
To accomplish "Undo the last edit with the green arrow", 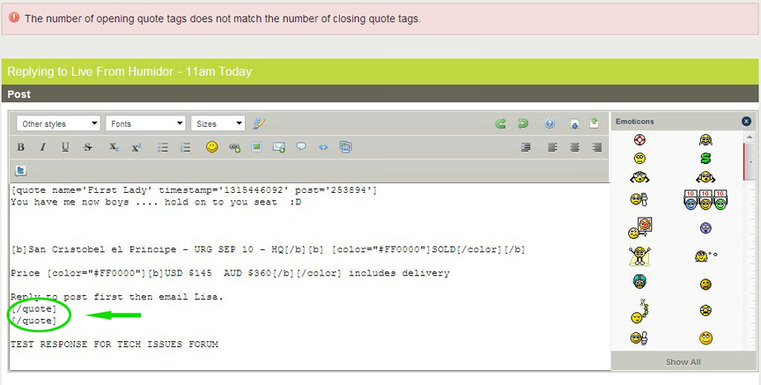I will 500,124.
